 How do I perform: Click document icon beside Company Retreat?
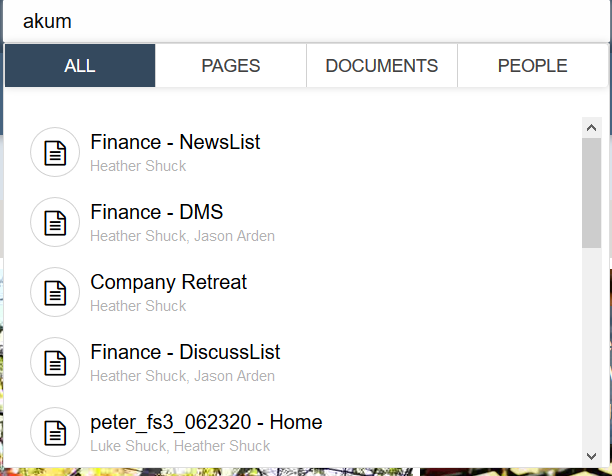click(55, 292)
